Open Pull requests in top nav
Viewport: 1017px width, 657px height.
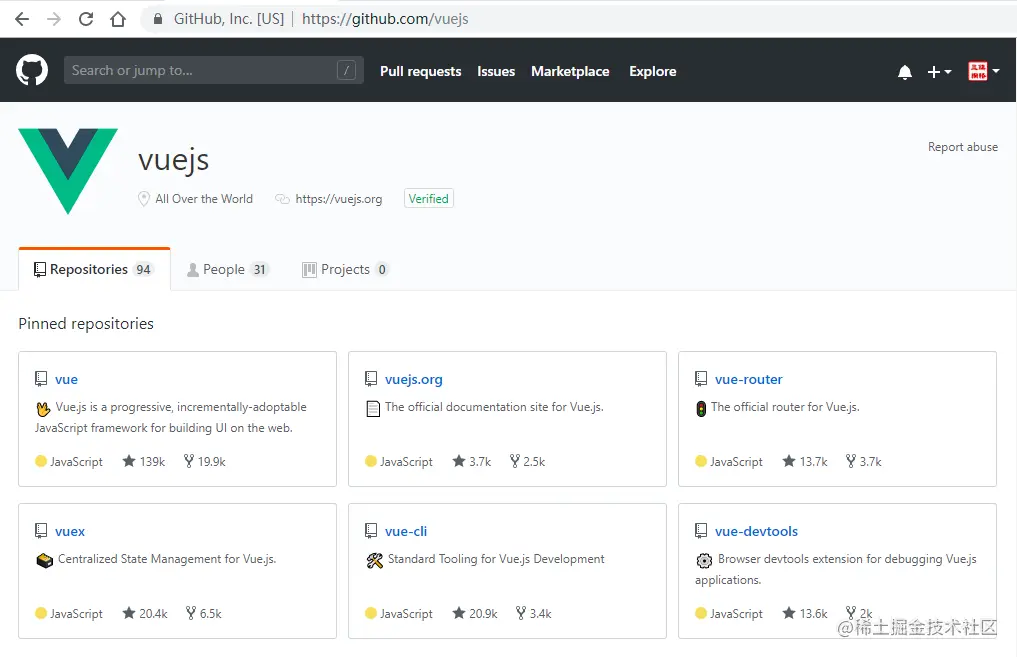point(420,71)
